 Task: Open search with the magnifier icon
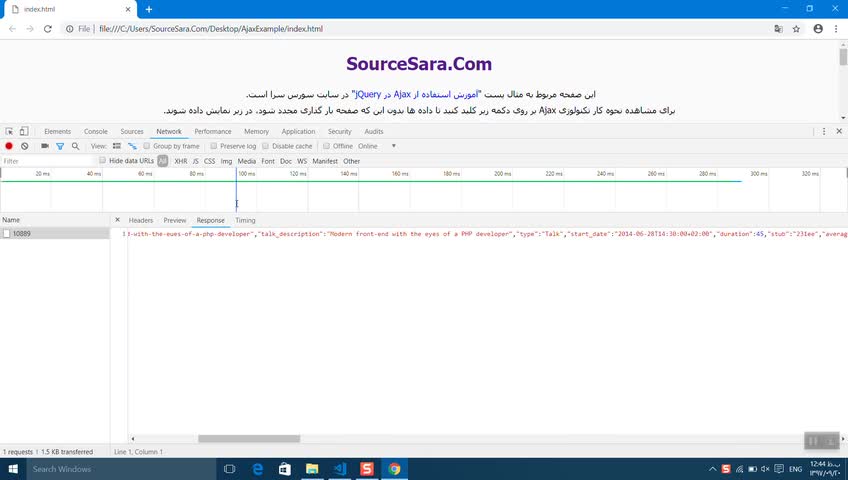tap(75, 146)
